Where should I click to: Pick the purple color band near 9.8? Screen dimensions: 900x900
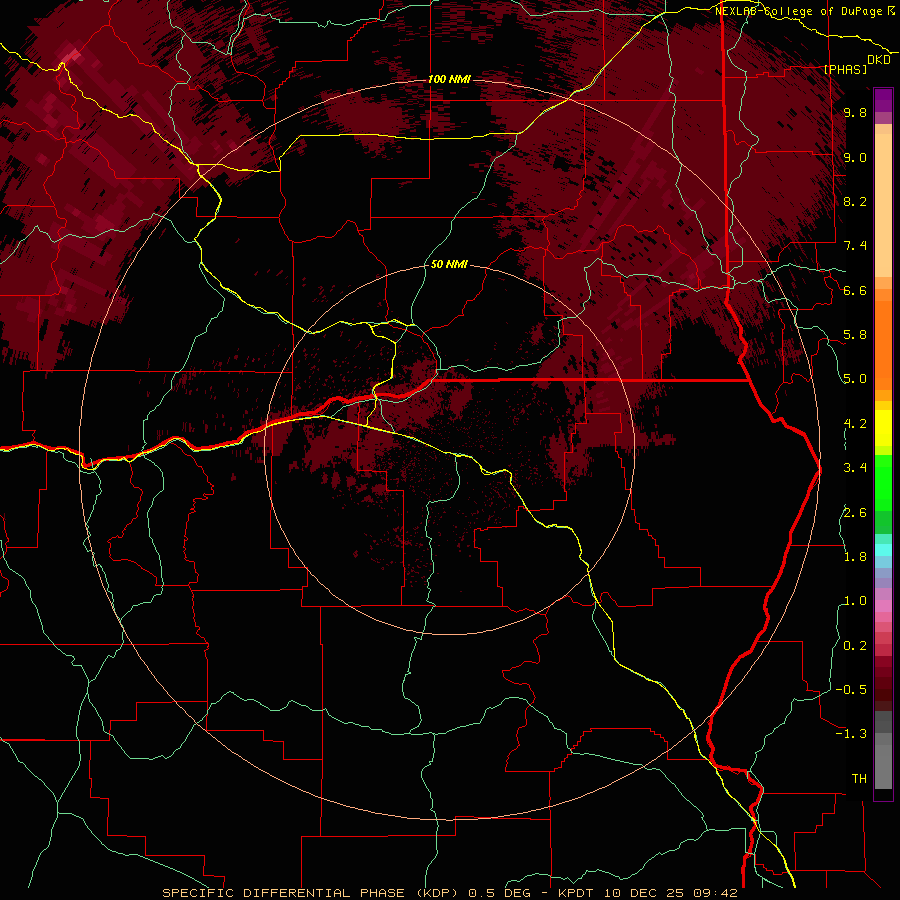click(x=883, y=100)
